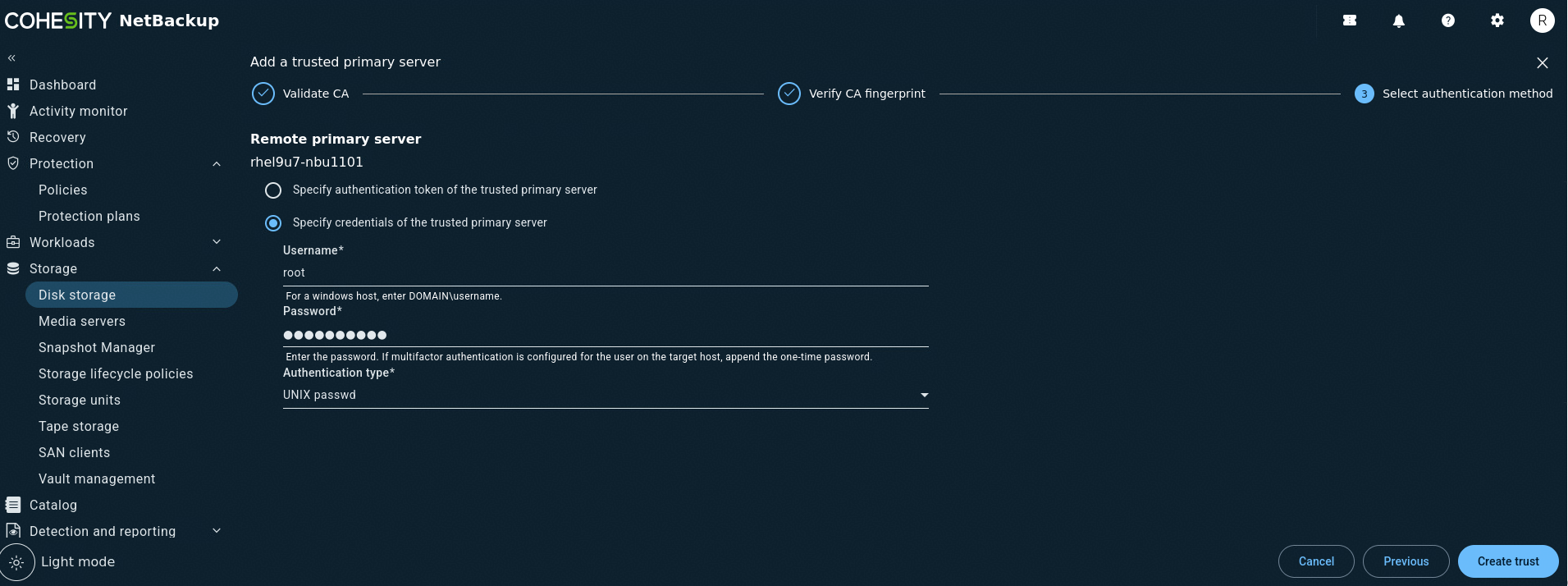Click the Username input field

click(606, 273)
